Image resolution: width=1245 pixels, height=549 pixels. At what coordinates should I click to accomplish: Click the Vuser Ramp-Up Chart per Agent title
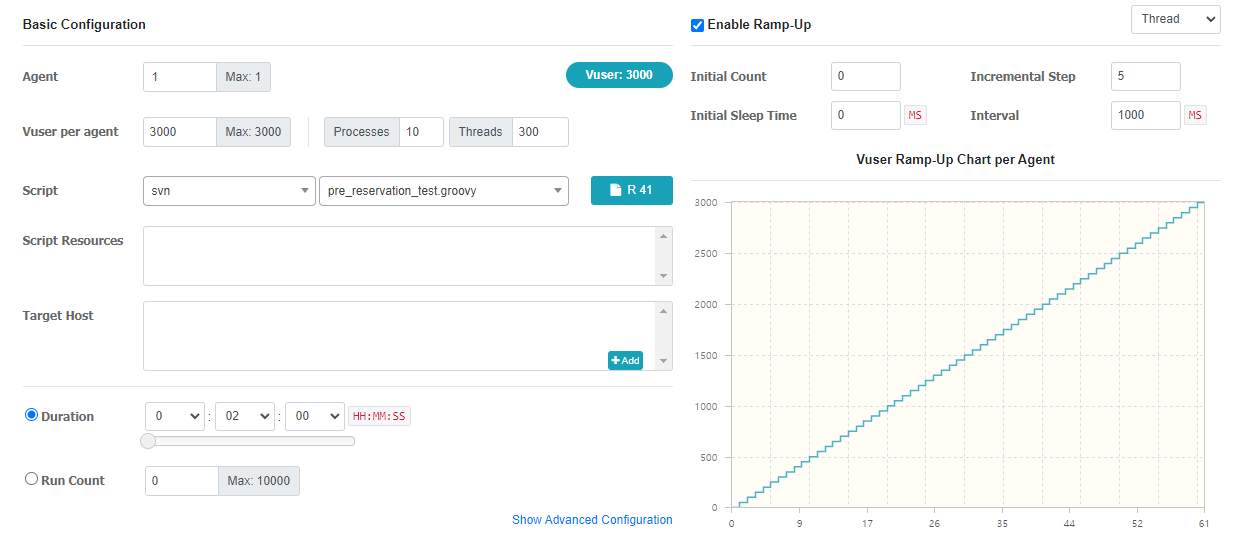click(x=955, y=159)
